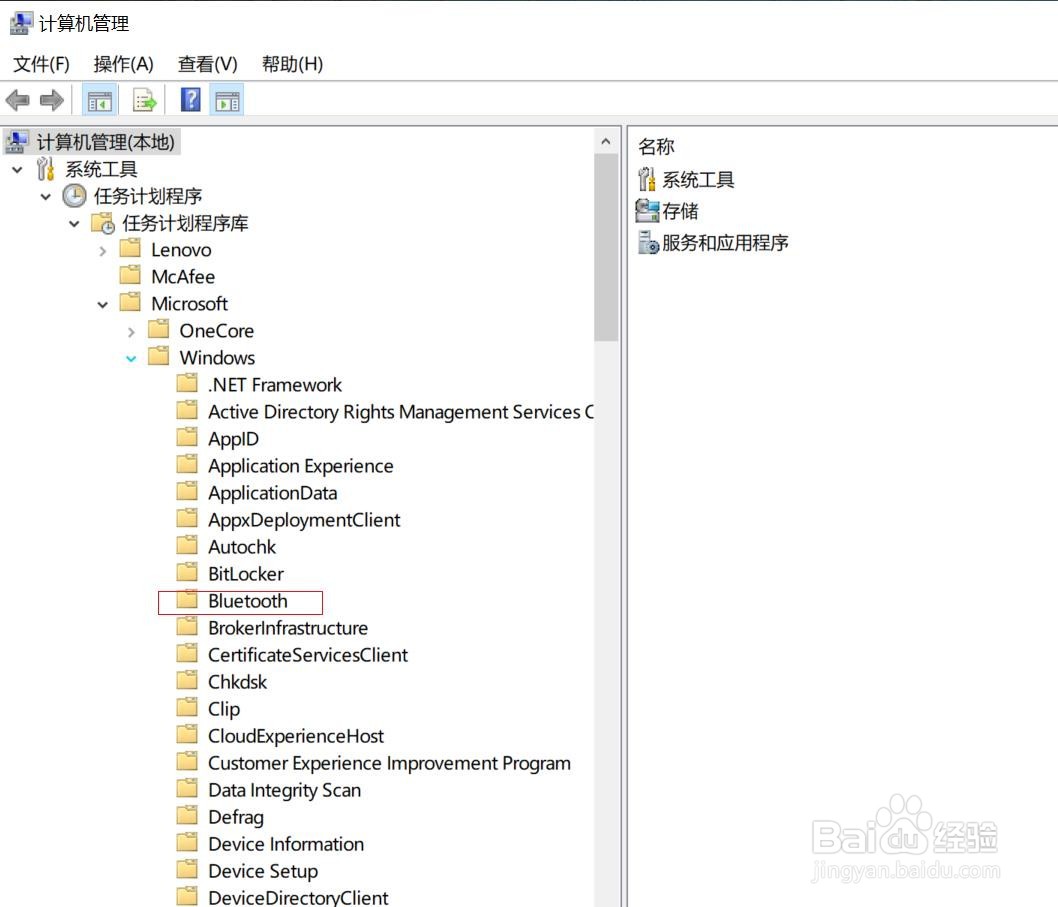The image size is (1058, 907).
Task: Select the CertificateServicesClient folder
Action: pos(308,655)
